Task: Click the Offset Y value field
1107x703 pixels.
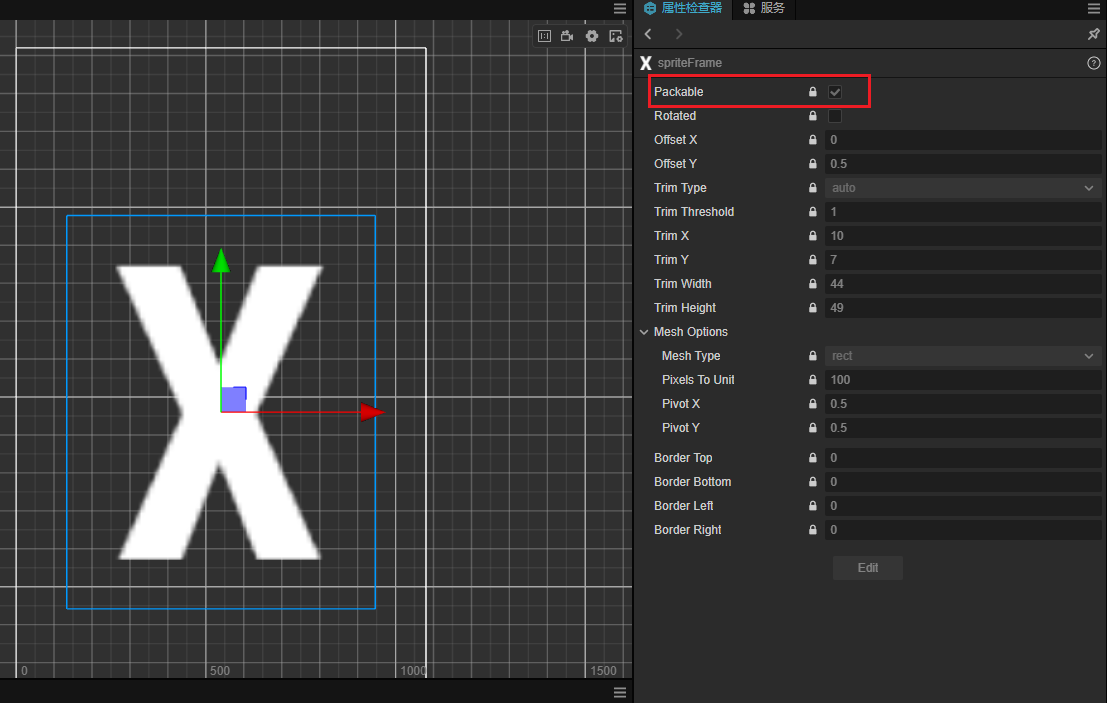Action: [x=963, y=164]
